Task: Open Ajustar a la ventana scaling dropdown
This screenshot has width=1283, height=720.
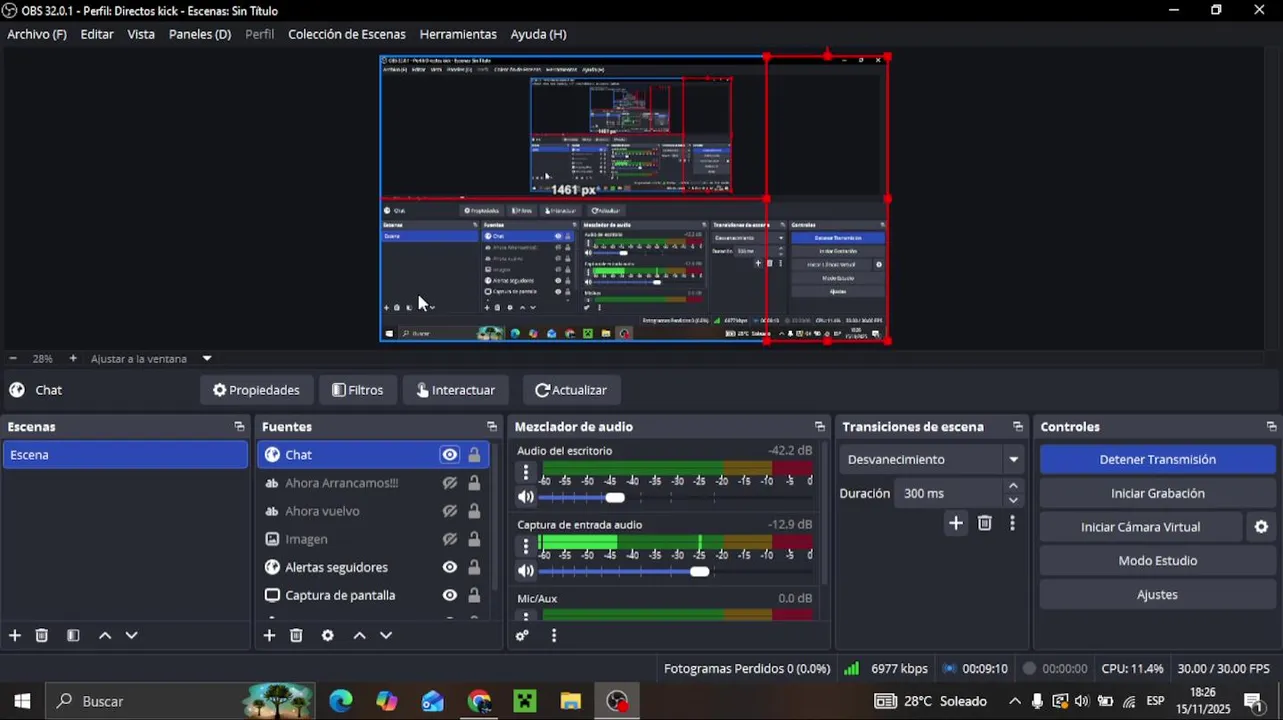Action: (x=151, y=358)
